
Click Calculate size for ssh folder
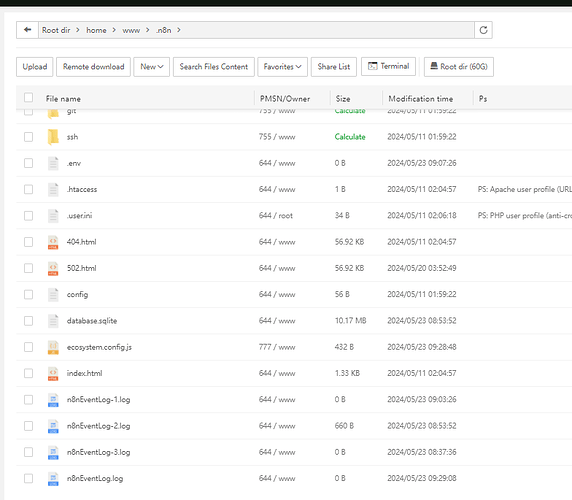tap(350, 137)
